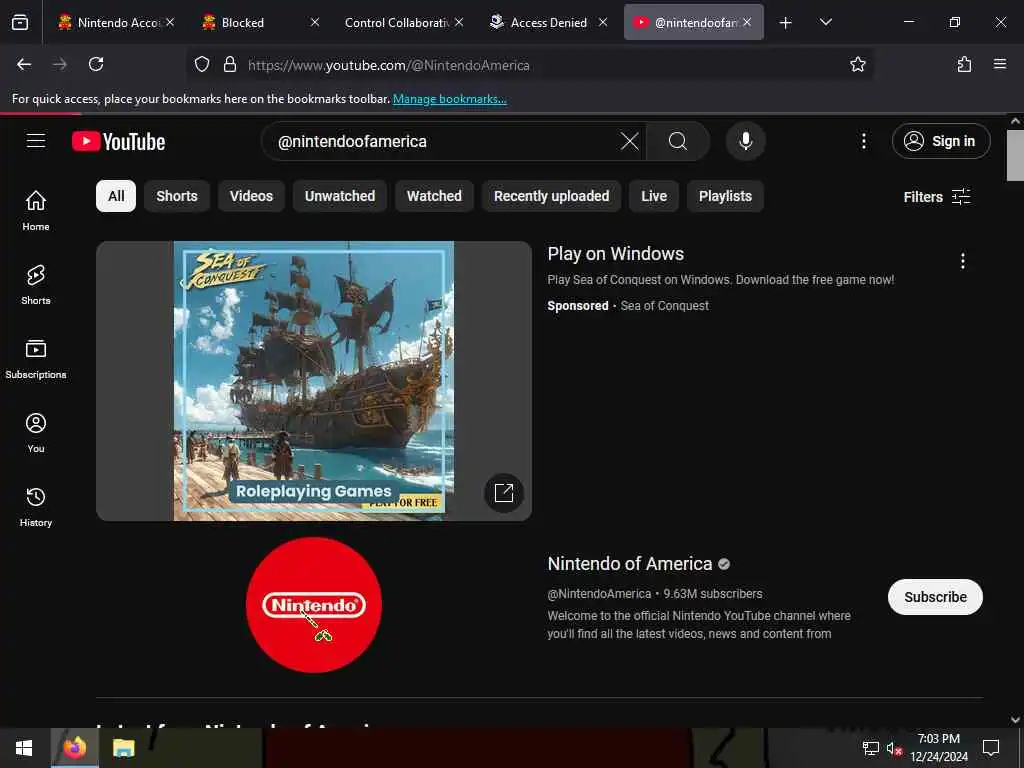This screenshot has width=1024, height=768.
Task: Select the Playlists filter chip
Action: tap(725, 196)
